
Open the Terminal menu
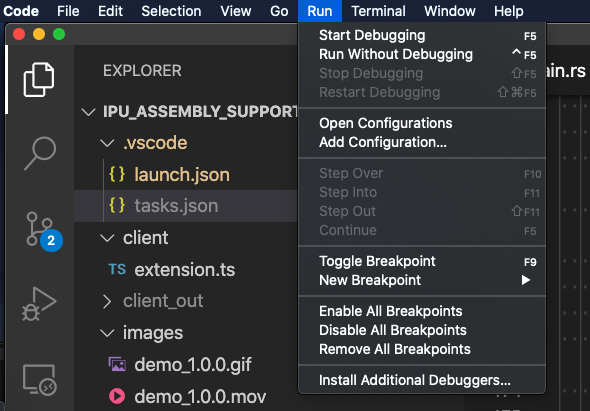point(379,11)
